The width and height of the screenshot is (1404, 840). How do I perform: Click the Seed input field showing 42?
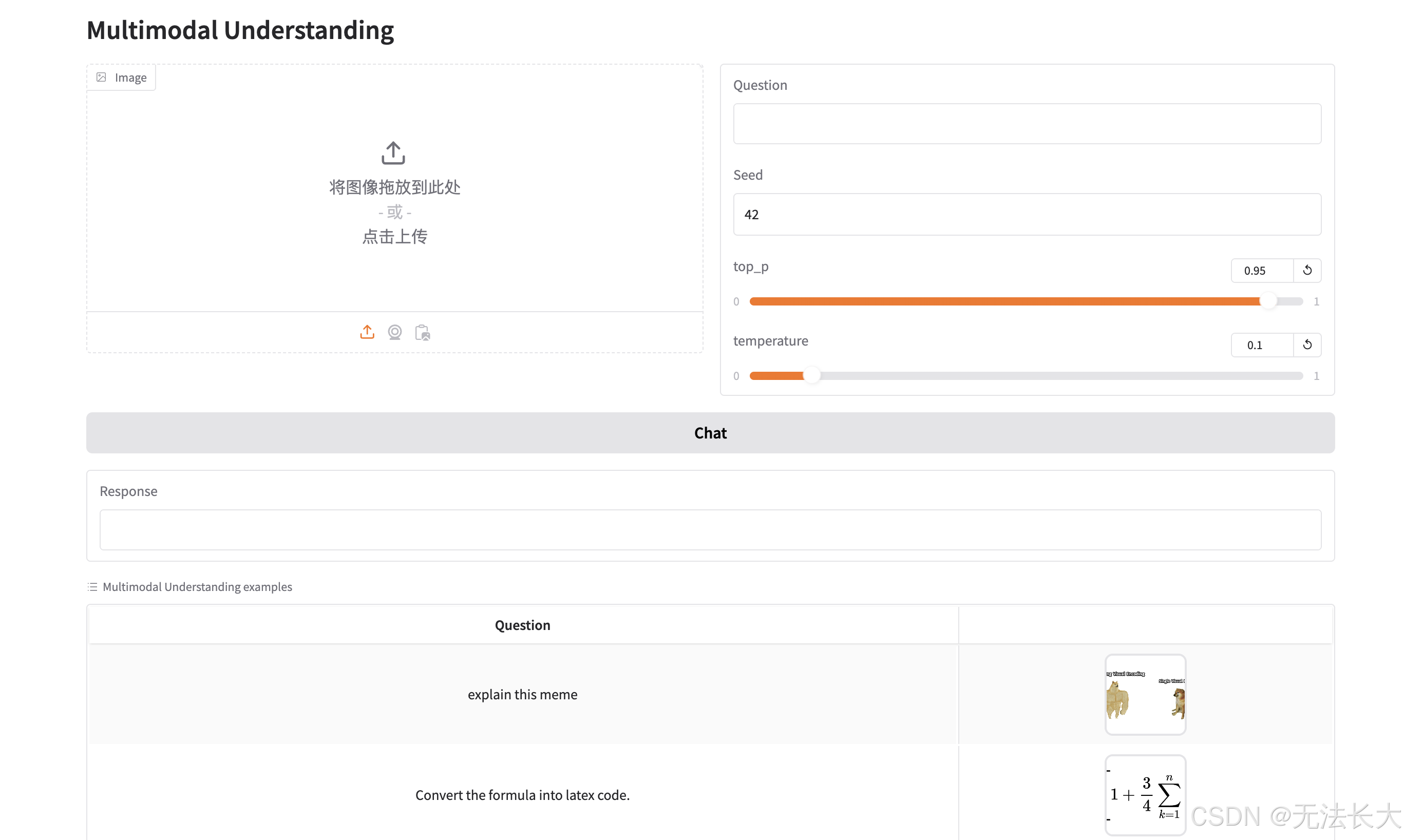tap(1027, 215)
